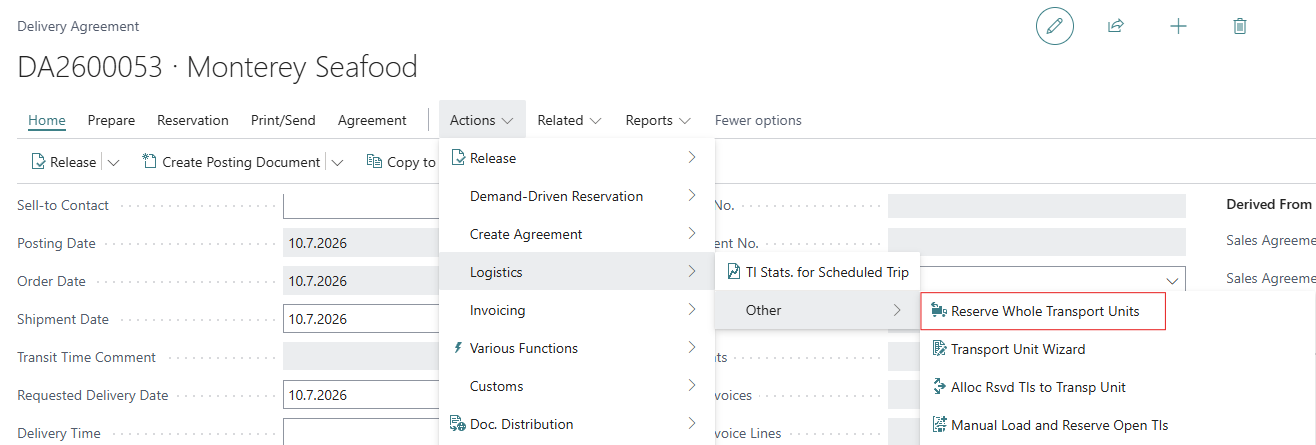Click the Shipment Date field
Image resolution: width=1316 pixels, height=445 pixels.
361,319
